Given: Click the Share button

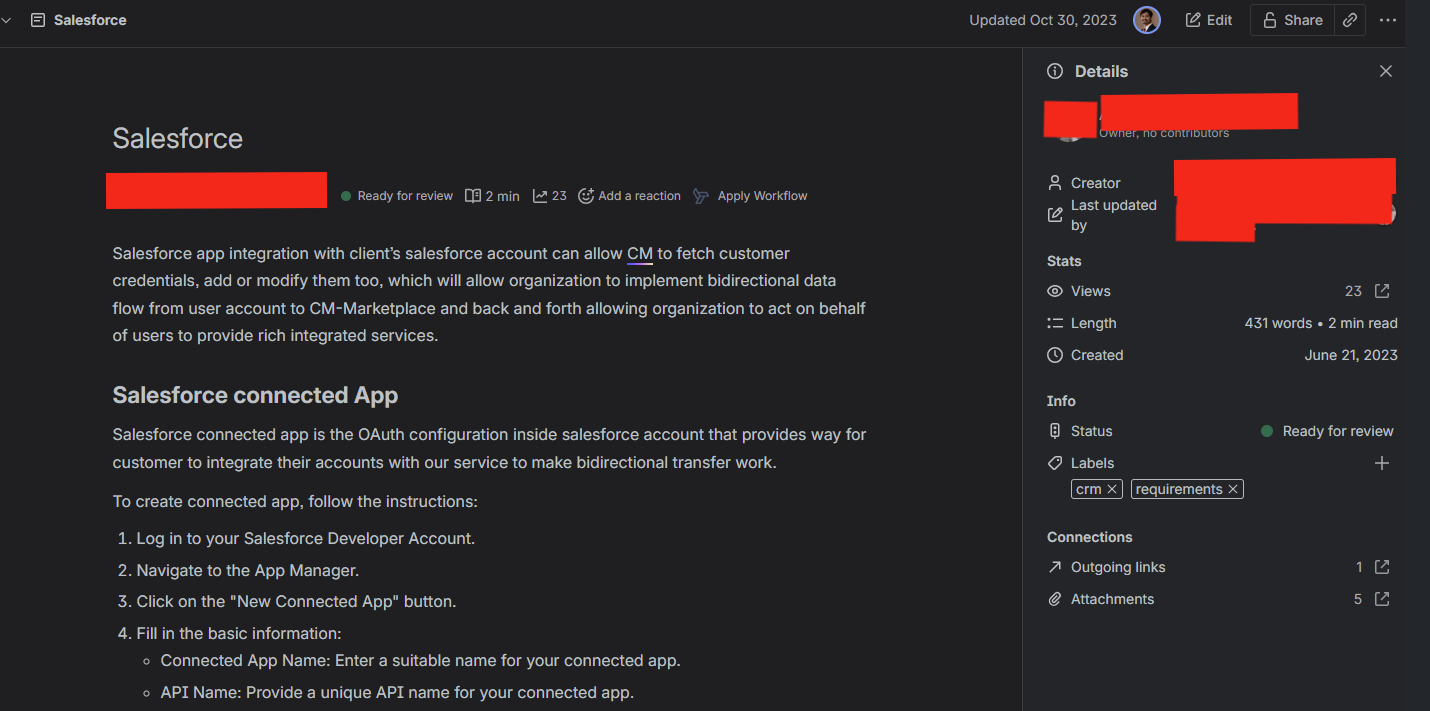Looking at the screenshot, I should pyautogui.click(x=1292, y=20).
